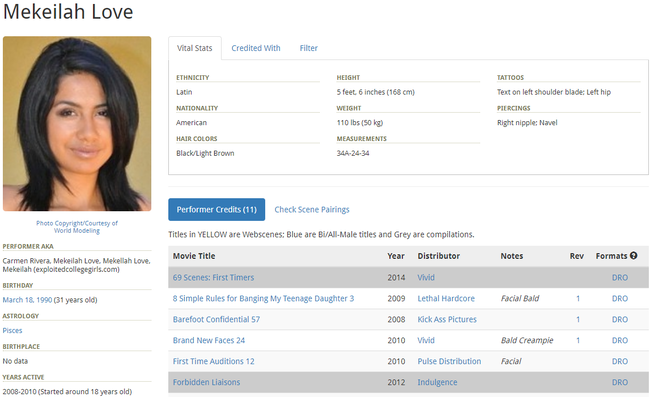
Task: Click the Formats column header text
Action: (611, 256)
